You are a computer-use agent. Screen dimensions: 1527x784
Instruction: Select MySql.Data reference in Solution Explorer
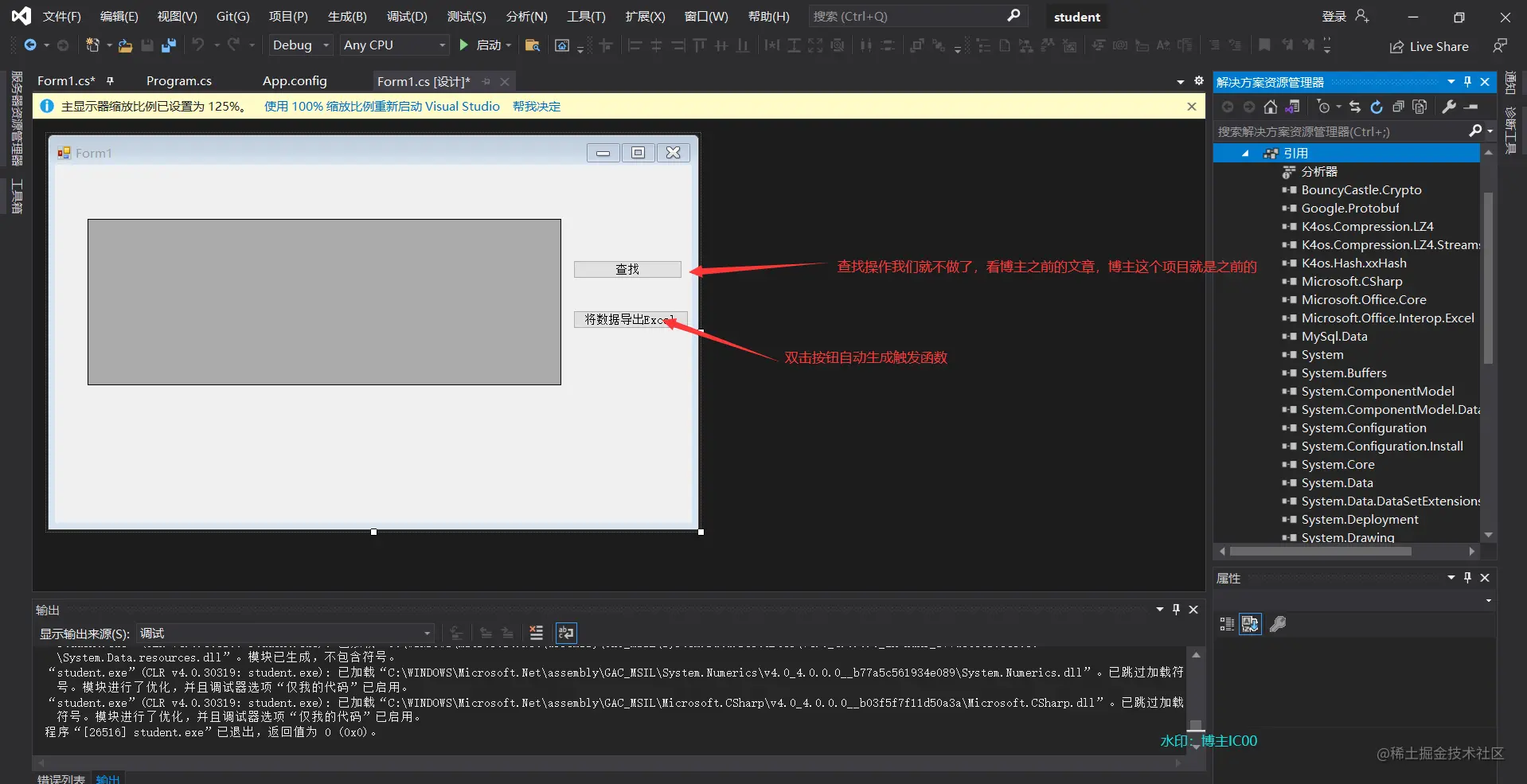tap(1334, 336)
